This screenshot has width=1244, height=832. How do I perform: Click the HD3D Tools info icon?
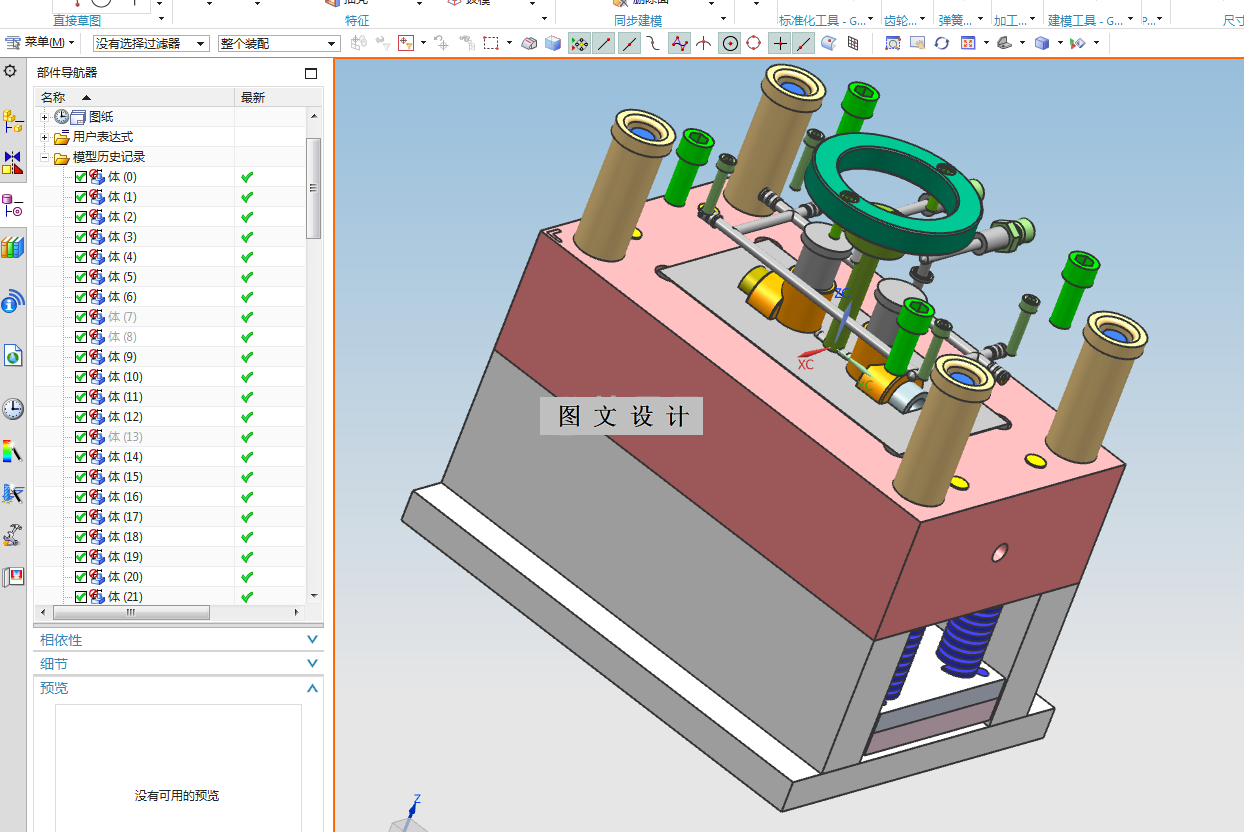click(13, 301)
